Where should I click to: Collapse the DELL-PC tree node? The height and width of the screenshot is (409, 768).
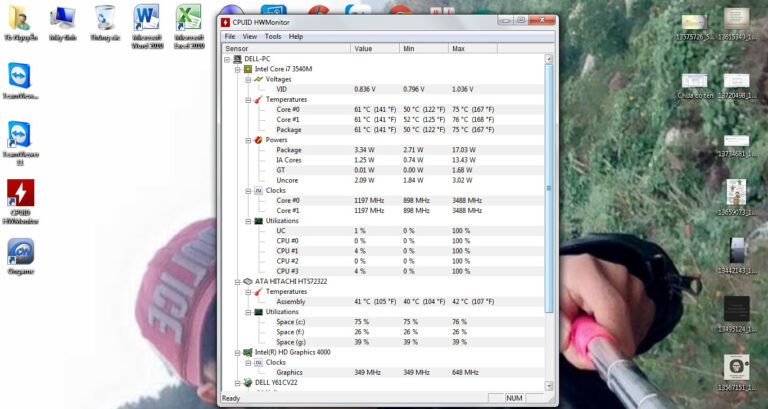pyautogui.click(x=227, y=59)
